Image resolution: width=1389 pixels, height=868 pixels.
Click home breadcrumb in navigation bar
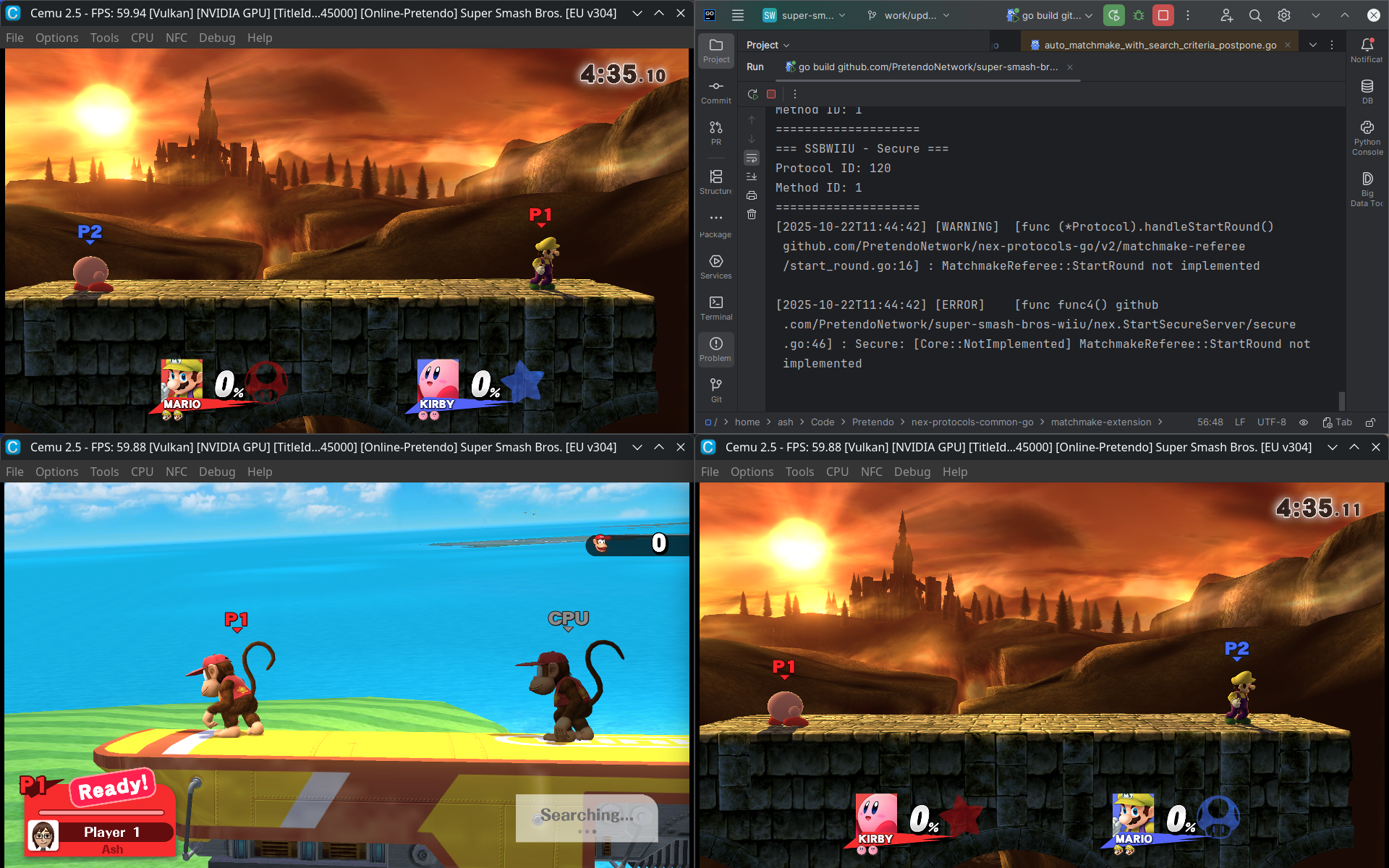coord(747,422)
